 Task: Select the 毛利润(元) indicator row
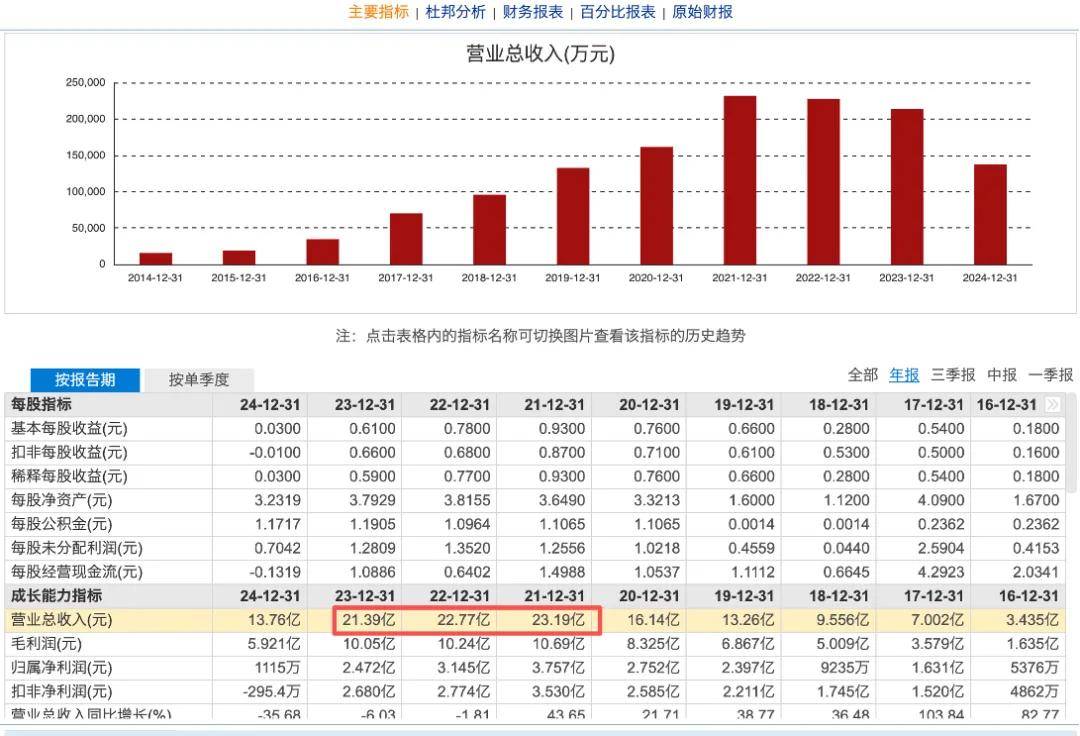click(46, 644)
